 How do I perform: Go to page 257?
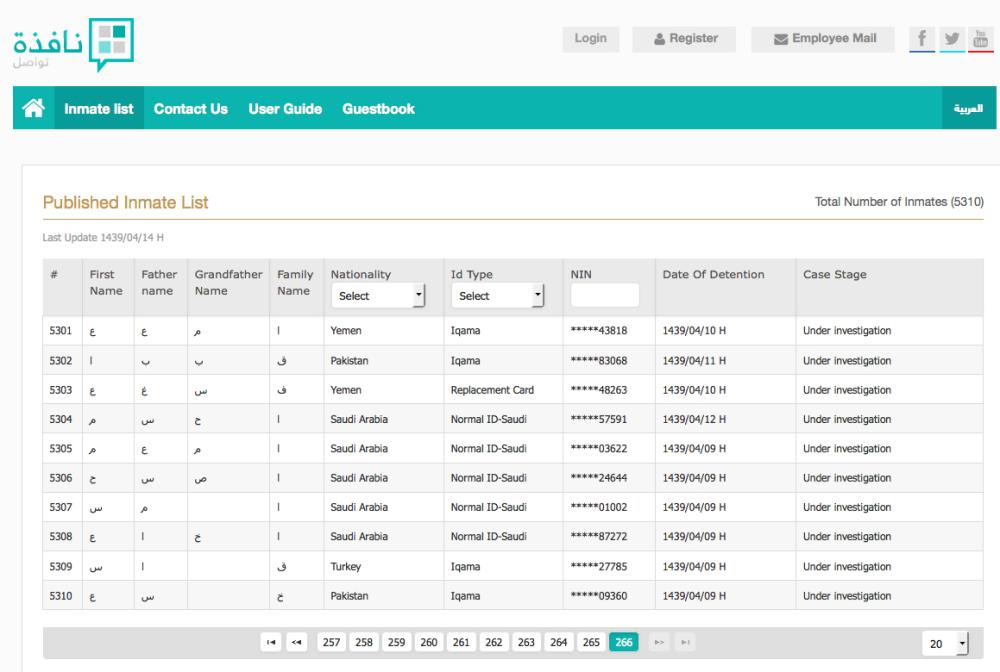(331, 642)
